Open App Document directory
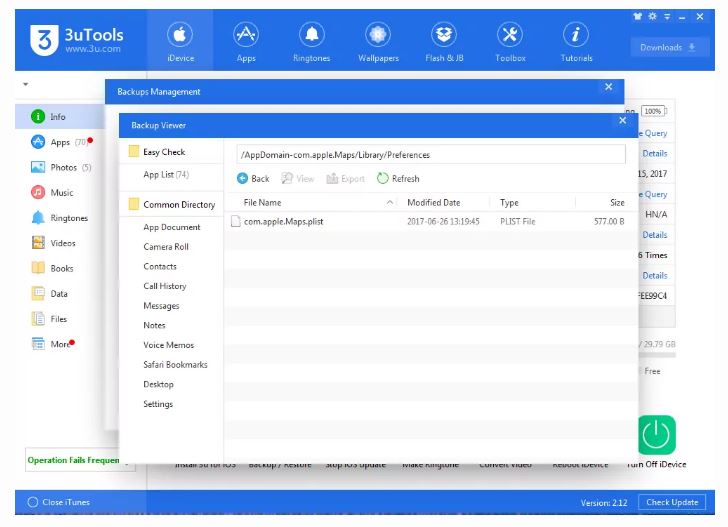 171,227
